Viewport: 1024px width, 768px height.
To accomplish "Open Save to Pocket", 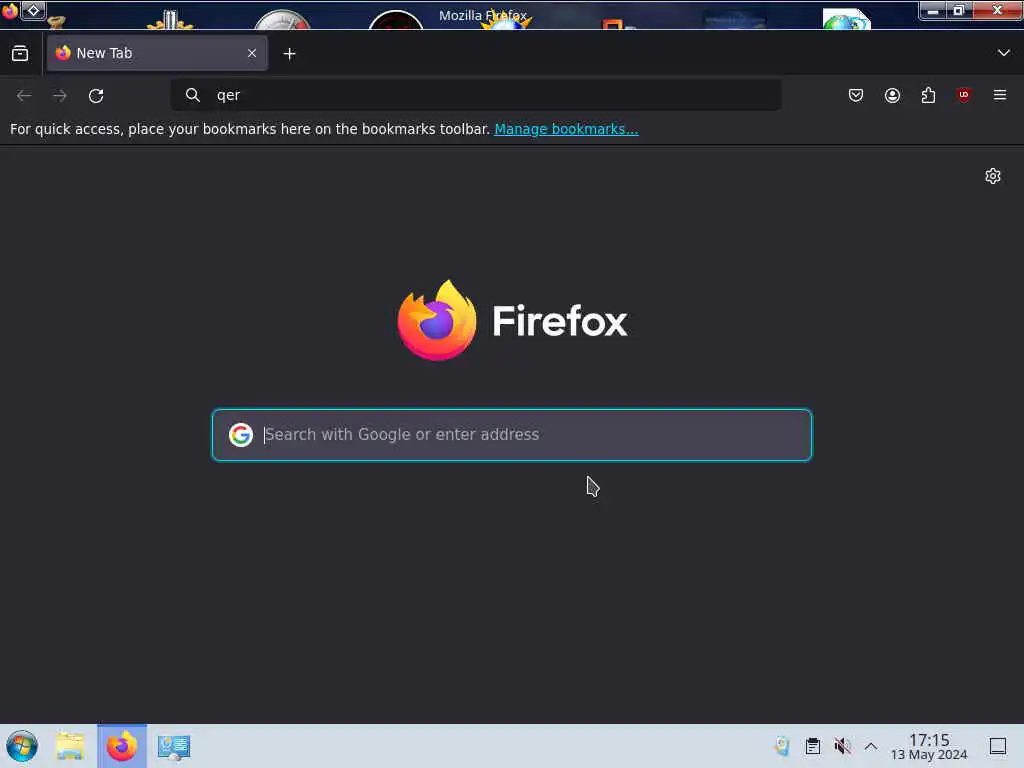I will click(x=856, y=95).
